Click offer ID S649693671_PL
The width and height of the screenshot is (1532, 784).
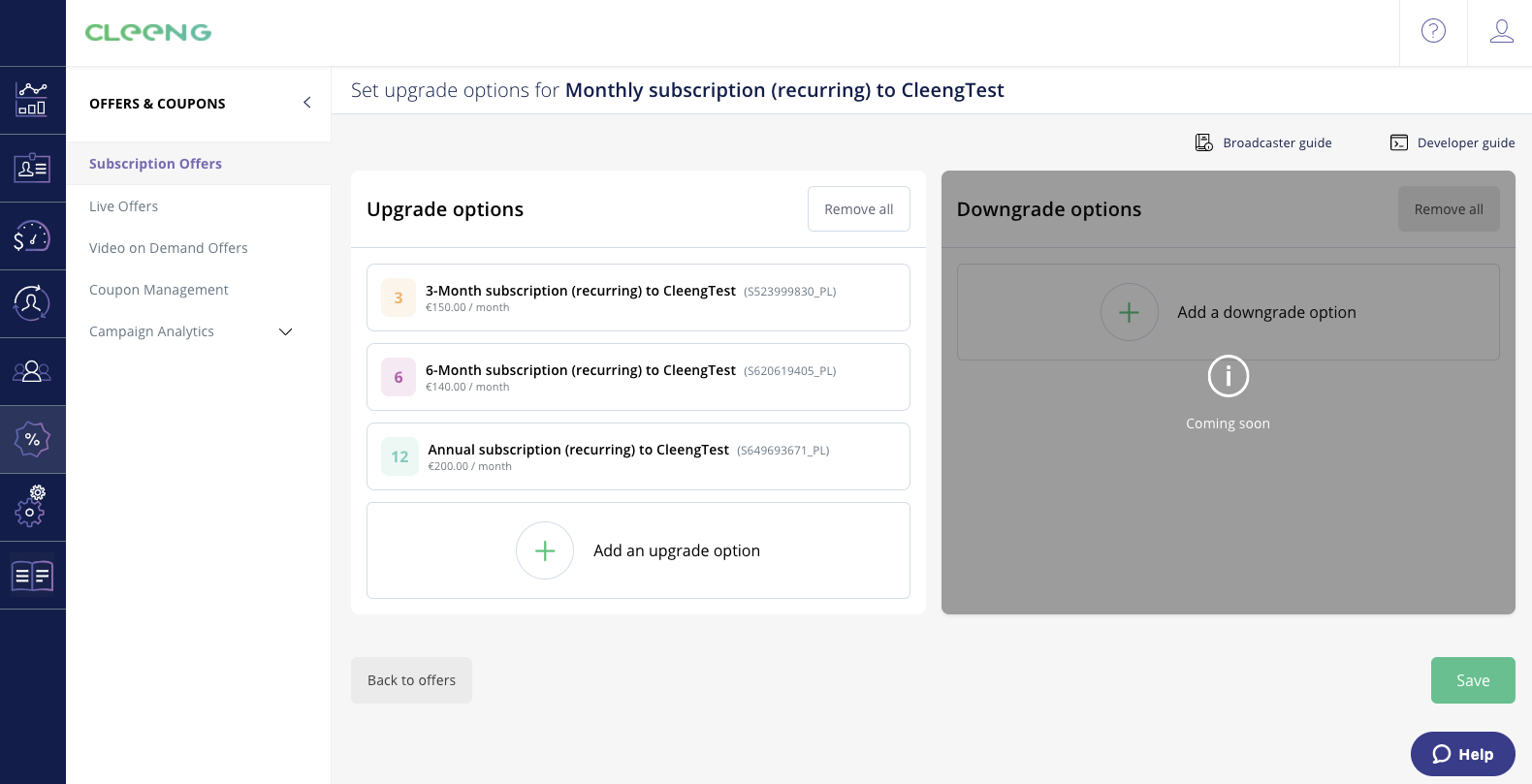(x=783, y=451)
